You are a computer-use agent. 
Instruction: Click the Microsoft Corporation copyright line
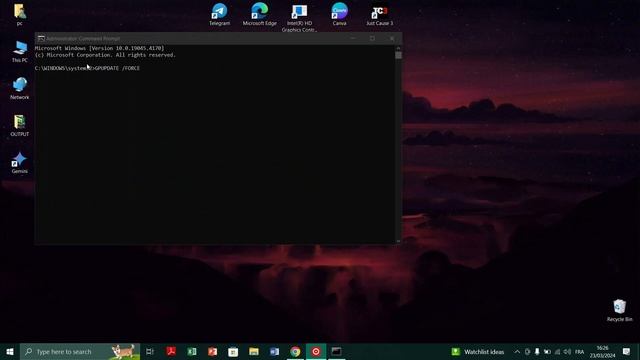tap(105, 55)
